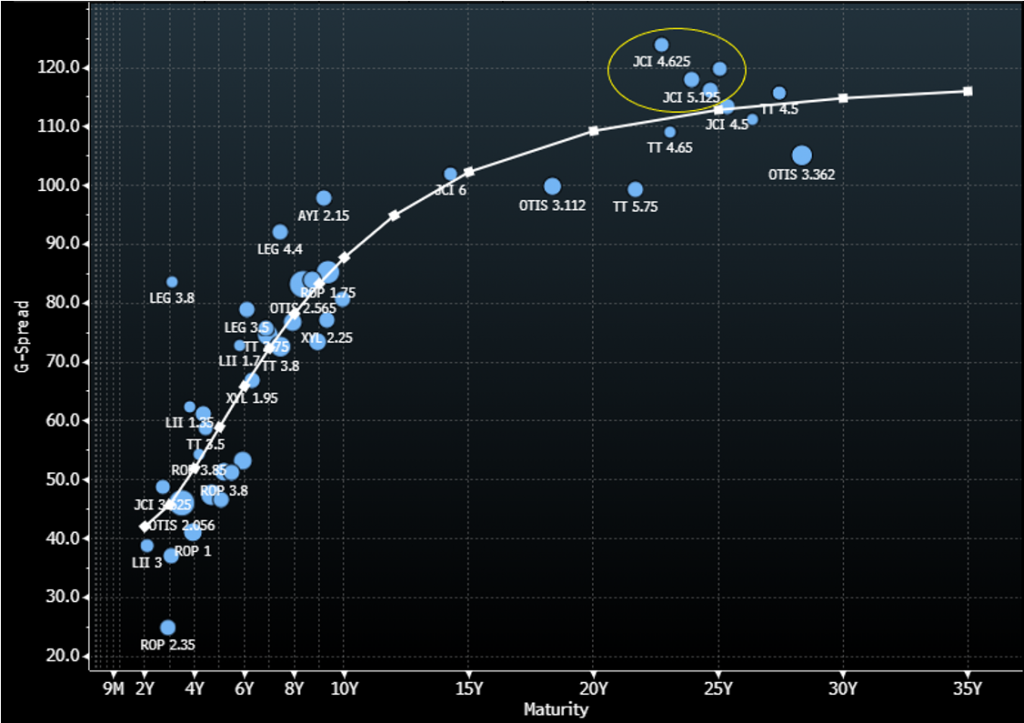
Task: Select the LEG 3.8 data point
Action: coord(172,282)
